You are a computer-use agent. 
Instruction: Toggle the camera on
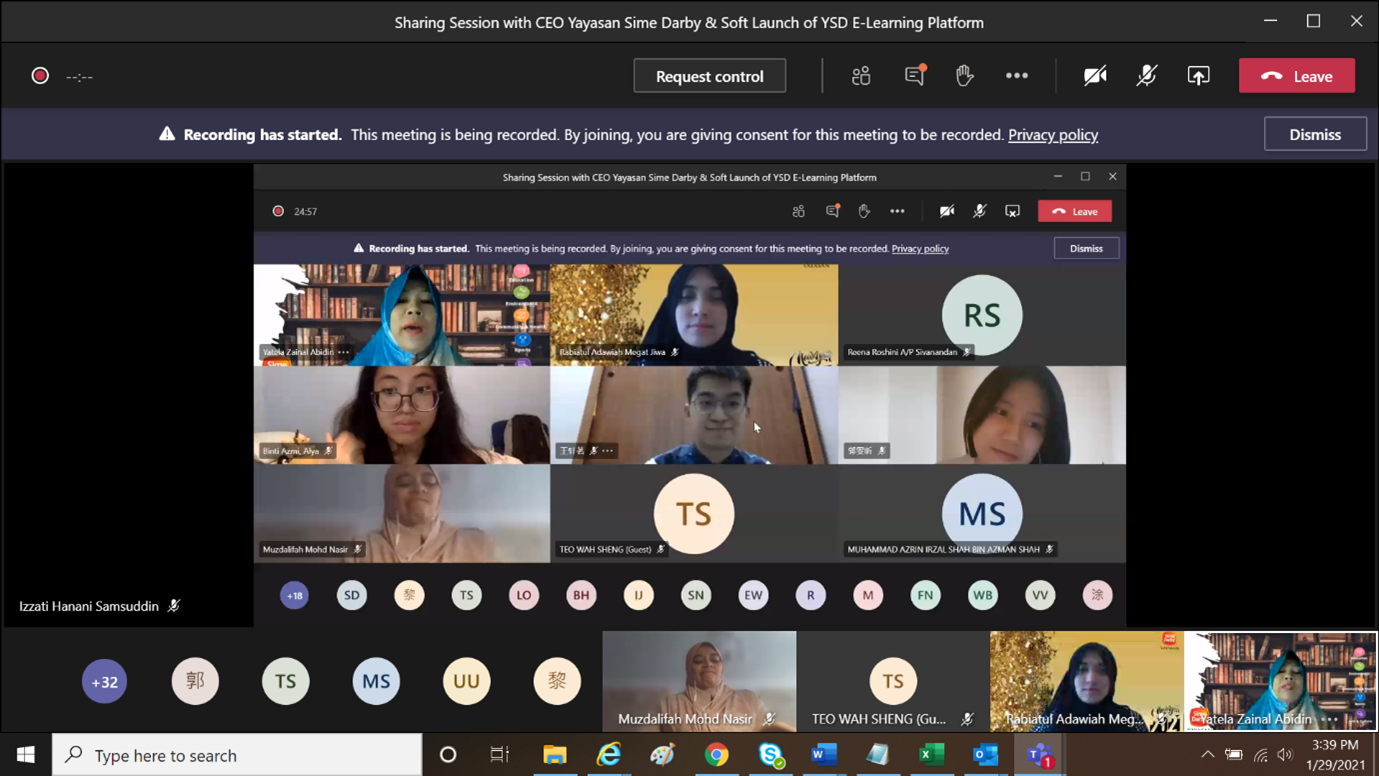1095,76
